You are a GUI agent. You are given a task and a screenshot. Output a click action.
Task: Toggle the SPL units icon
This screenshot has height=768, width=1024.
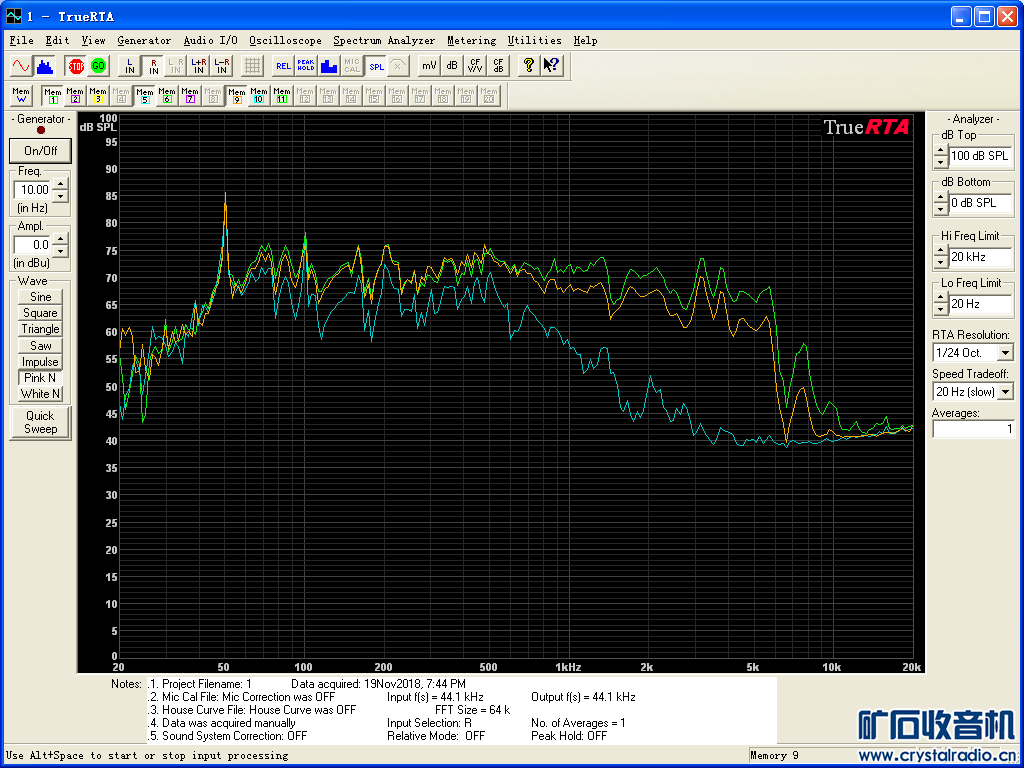click(376, 66)
